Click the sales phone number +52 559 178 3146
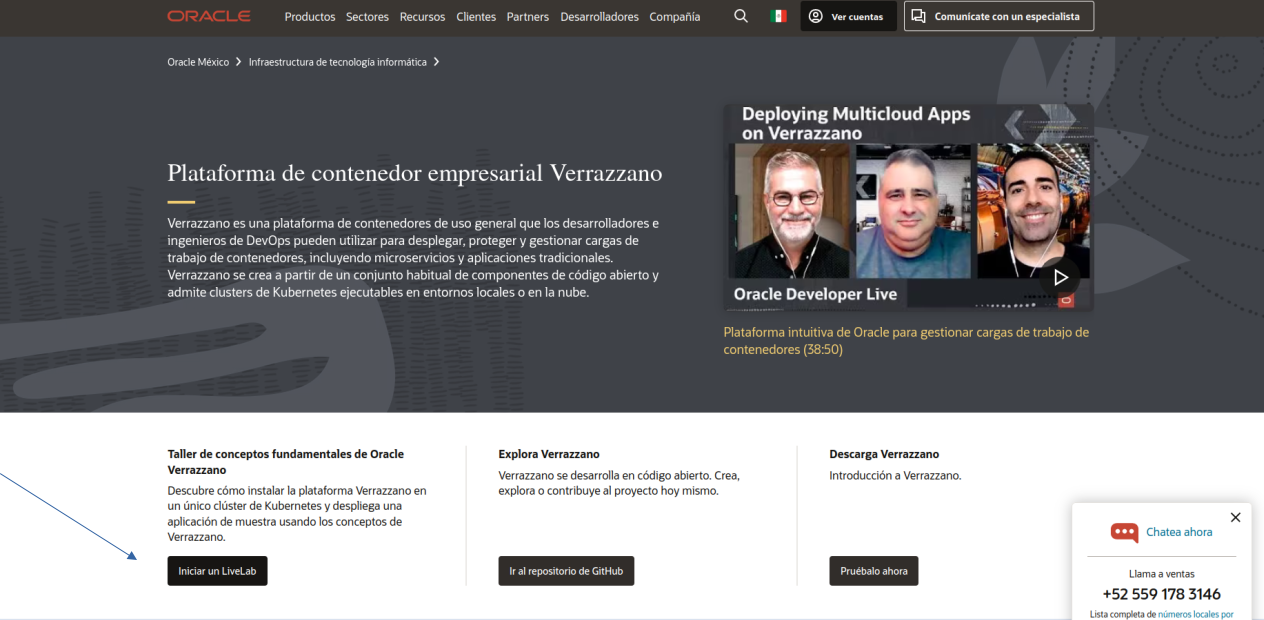1264x620 pixels. coord(1161,594)
